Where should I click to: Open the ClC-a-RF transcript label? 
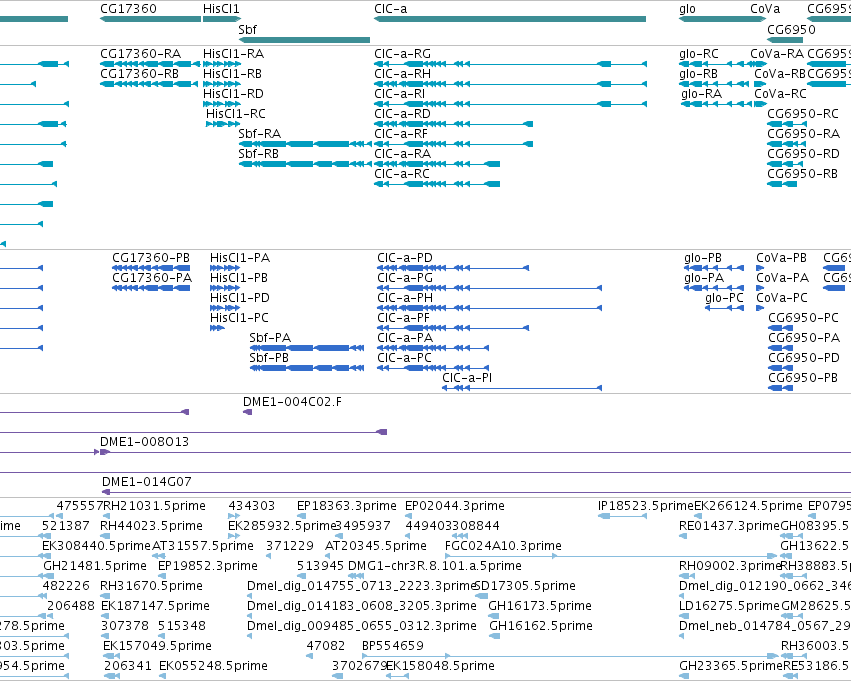401,134
